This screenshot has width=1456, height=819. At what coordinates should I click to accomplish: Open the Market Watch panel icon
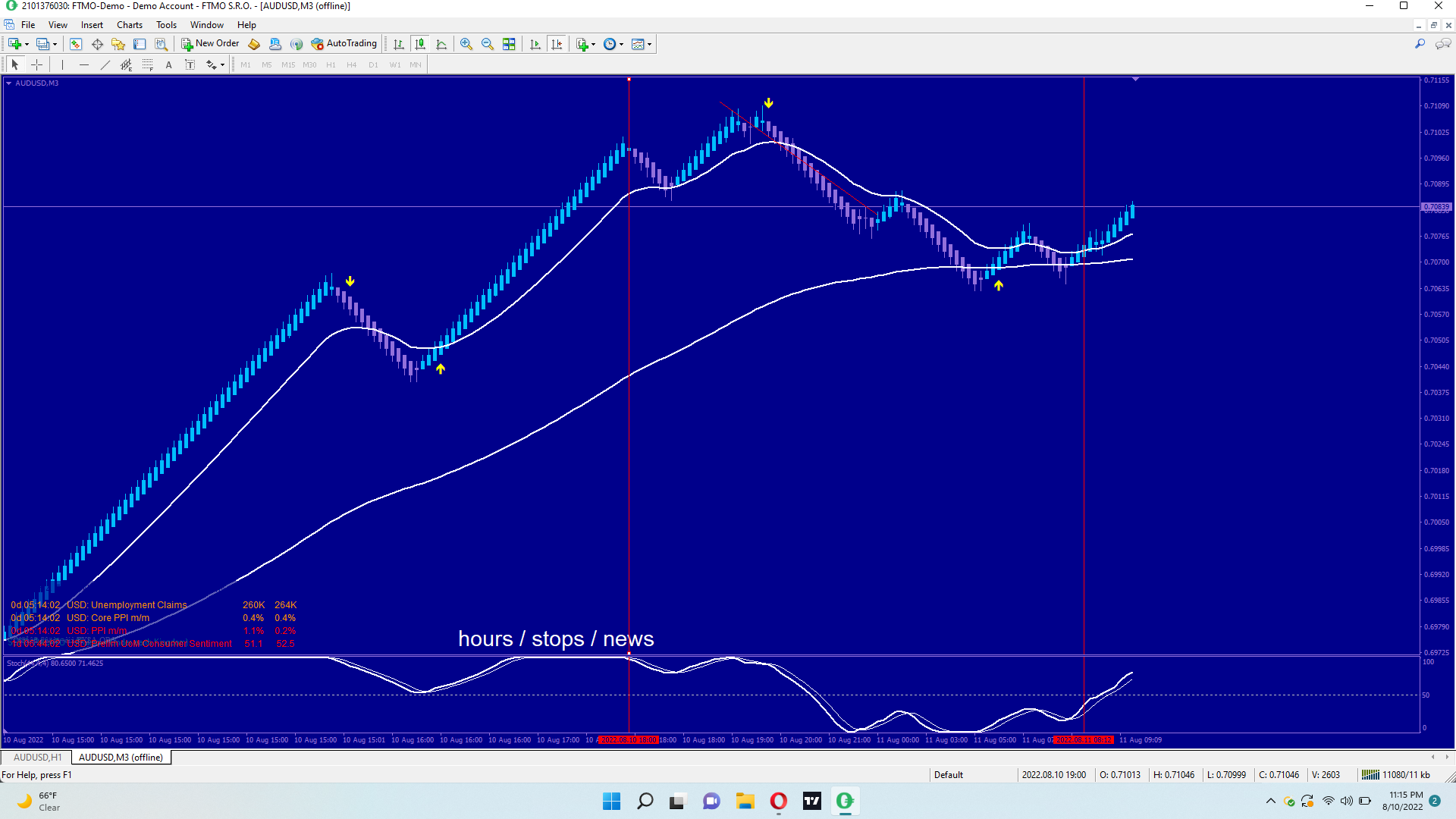[76, 44]
